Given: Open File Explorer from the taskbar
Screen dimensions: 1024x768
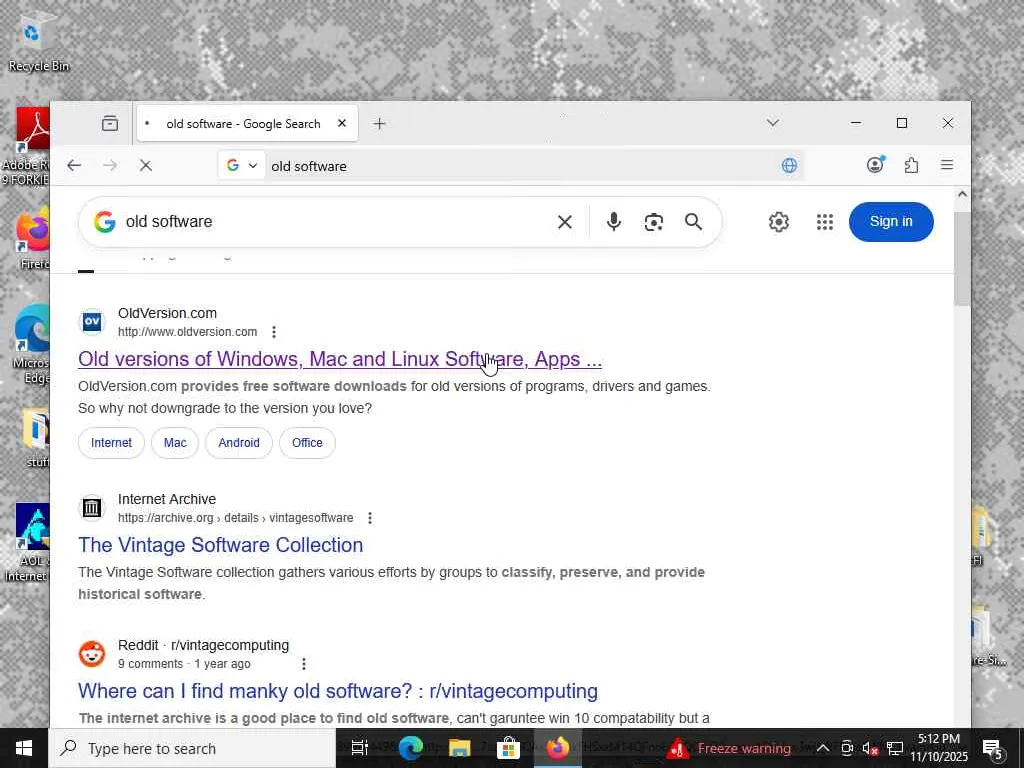Looking at the screenshot, I should point(459,748).
